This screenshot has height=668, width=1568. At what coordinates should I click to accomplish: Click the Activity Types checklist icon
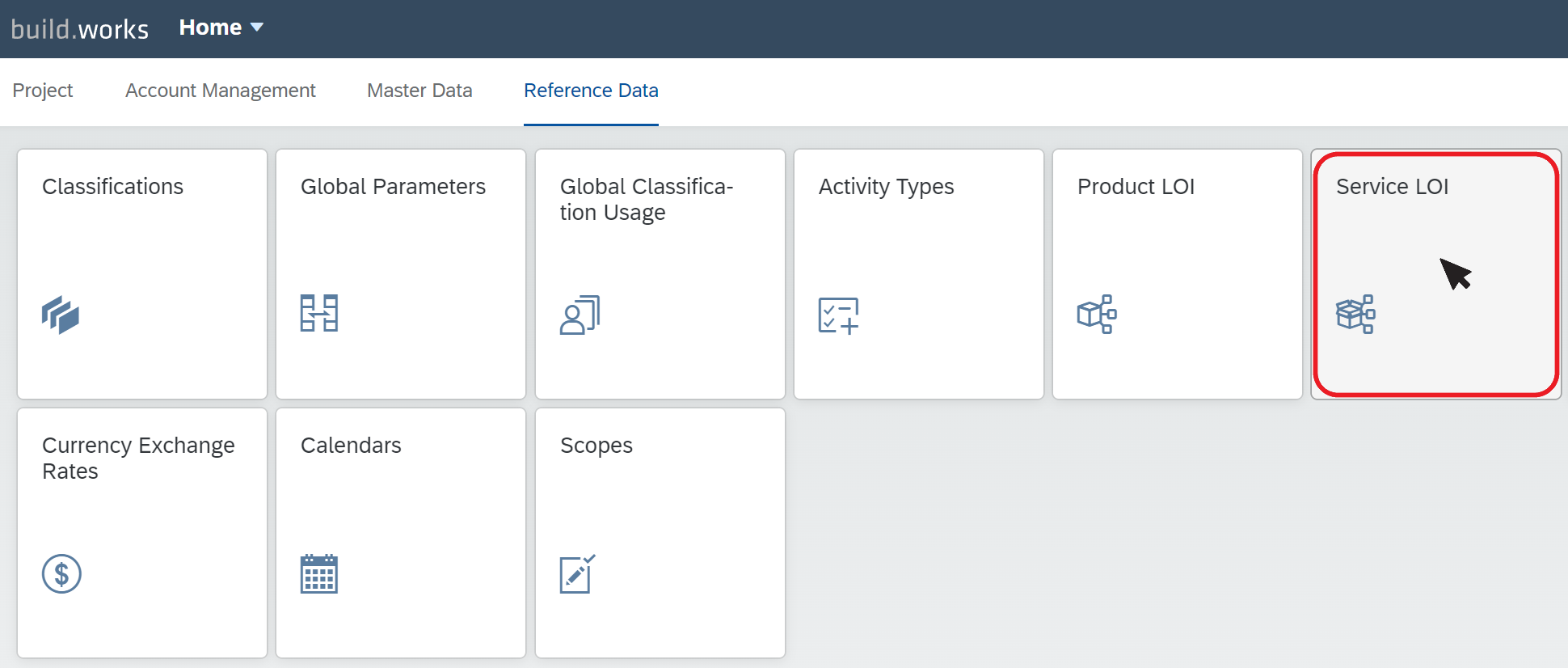(838, 315)
